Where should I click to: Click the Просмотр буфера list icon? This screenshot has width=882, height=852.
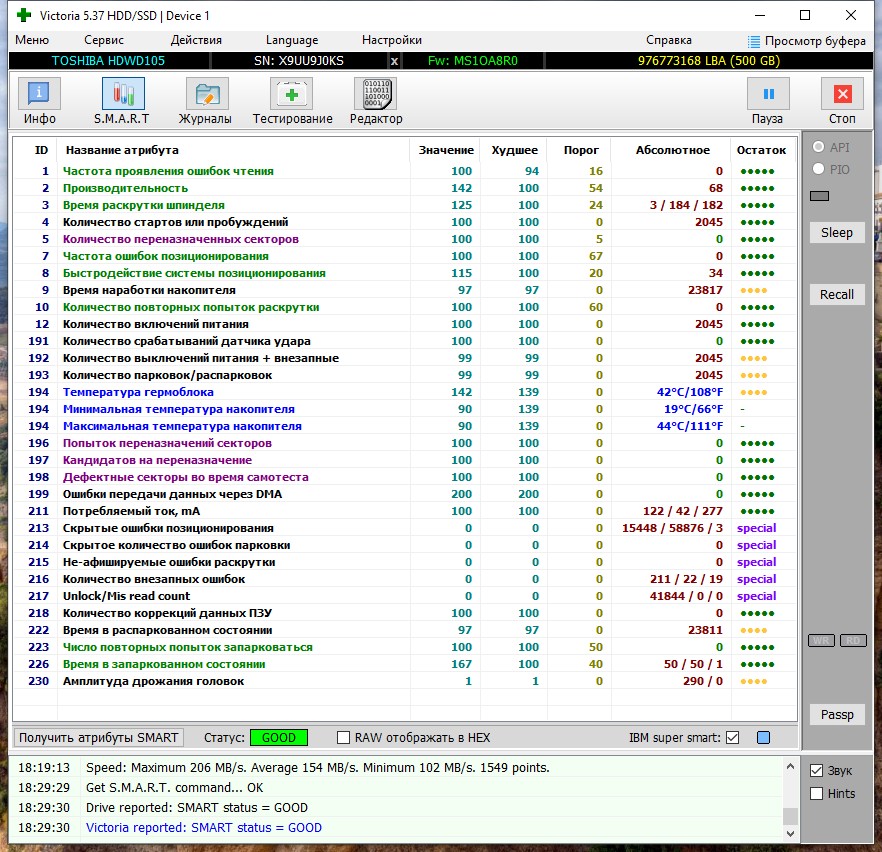tap(754, 41)
